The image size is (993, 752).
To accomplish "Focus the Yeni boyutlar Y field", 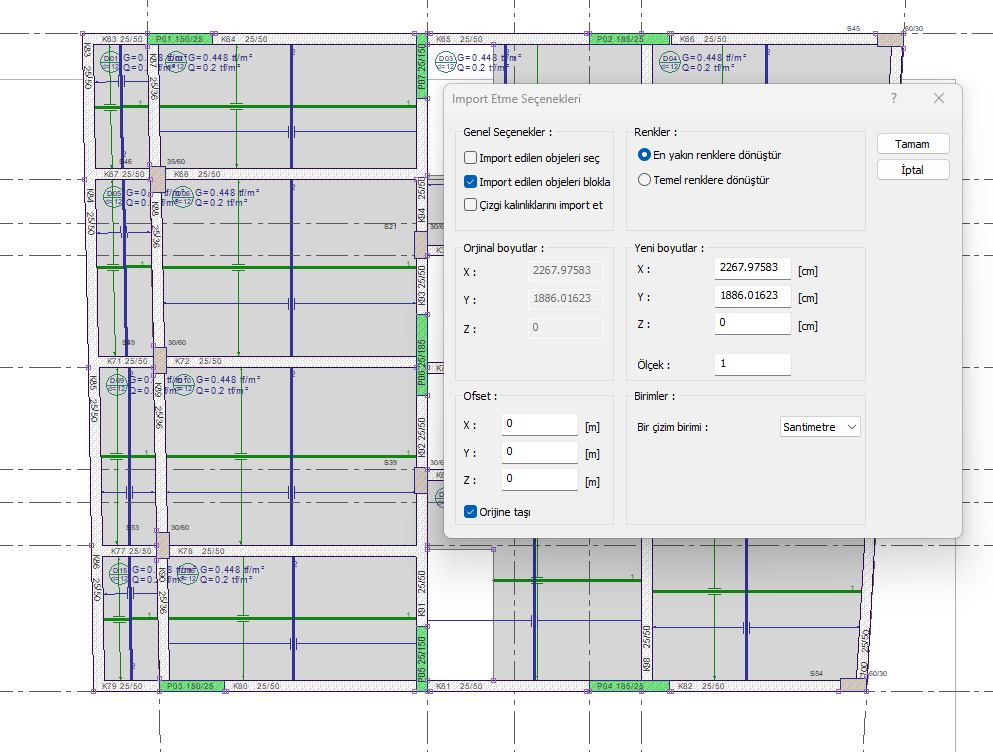I will (x=752, y=296).
